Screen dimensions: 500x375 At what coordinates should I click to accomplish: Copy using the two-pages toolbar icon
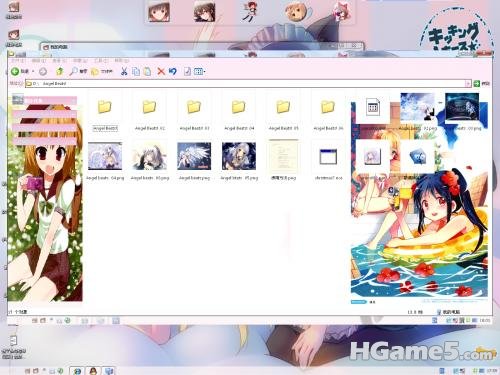tap(136, 71)
